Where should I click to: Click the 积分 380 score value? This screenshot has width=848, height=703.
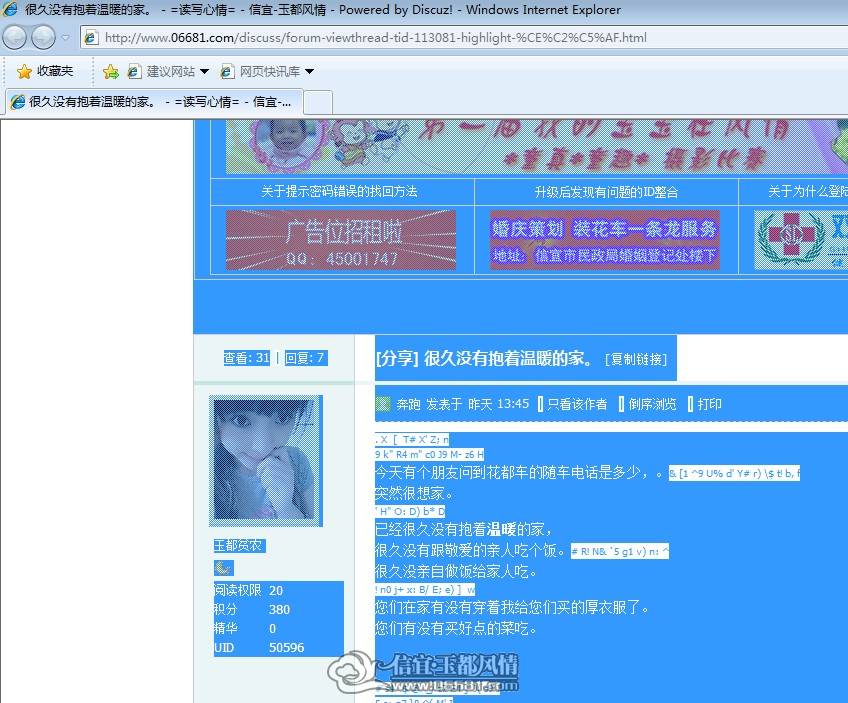pyautogui.click(x=279, y=609)
